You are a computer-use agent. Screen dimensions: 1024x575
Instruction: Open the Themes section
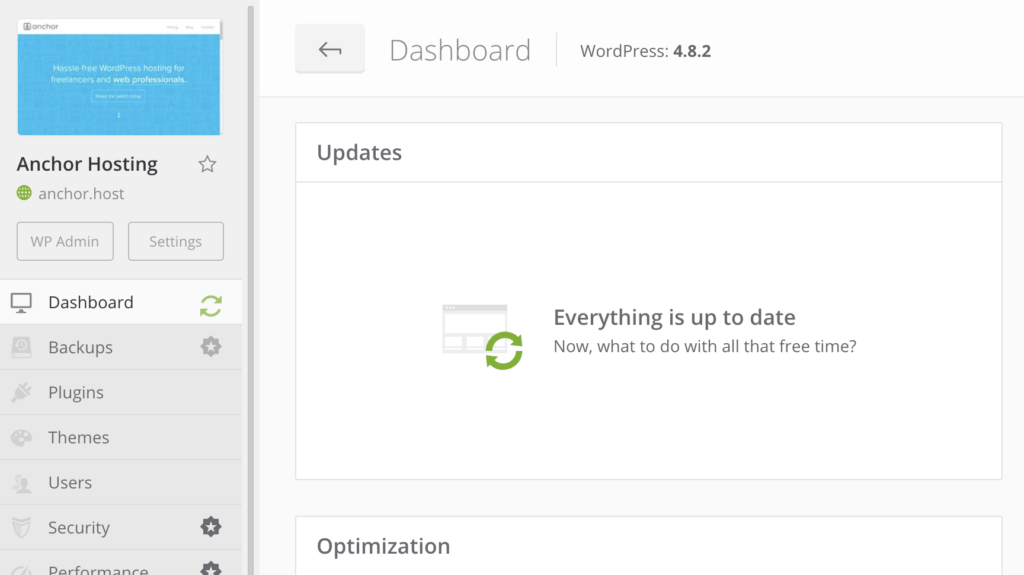[79, 437]
